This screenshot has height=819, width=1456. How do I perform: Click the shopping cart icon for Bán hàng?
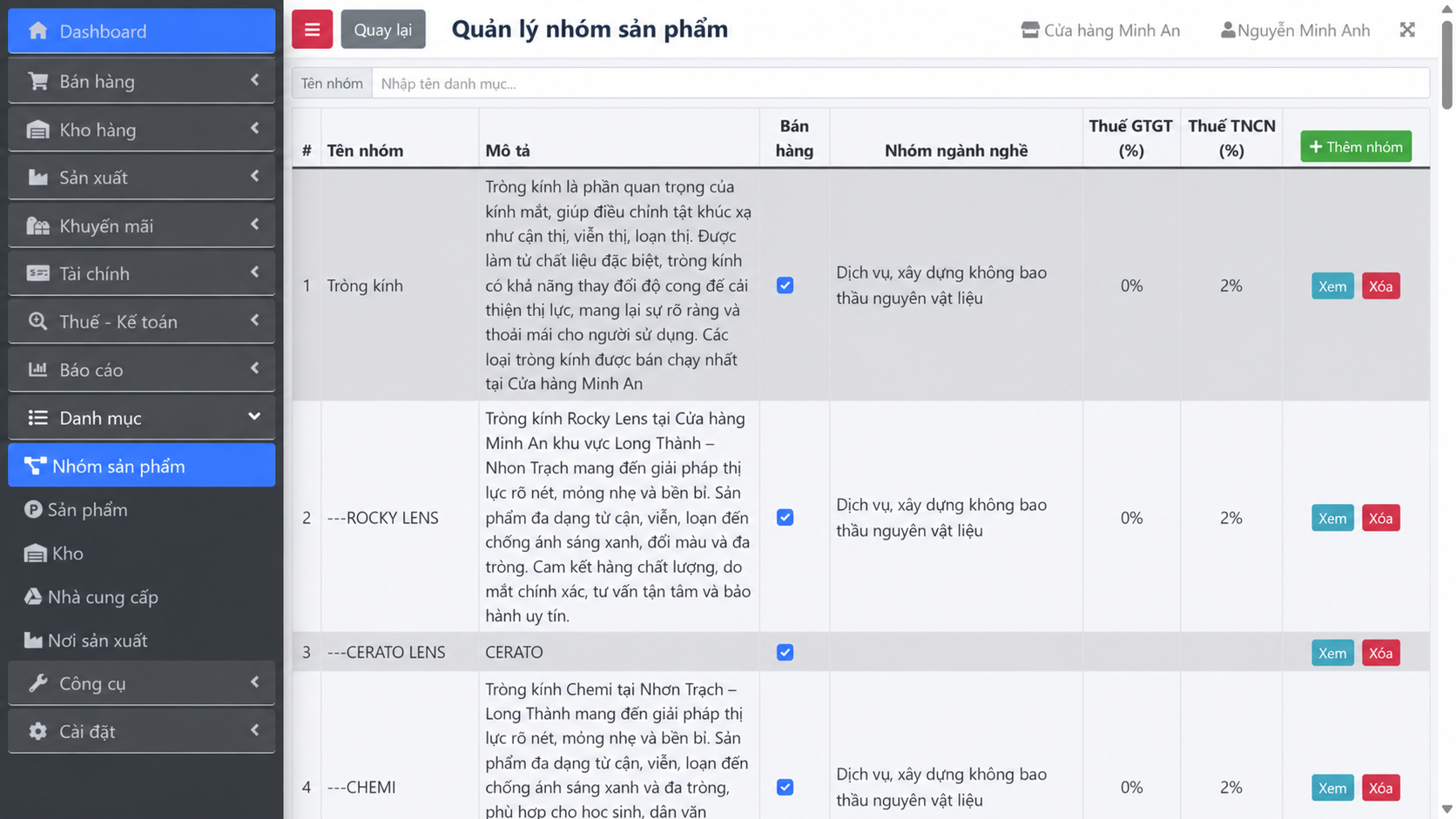tap(37, 81)
